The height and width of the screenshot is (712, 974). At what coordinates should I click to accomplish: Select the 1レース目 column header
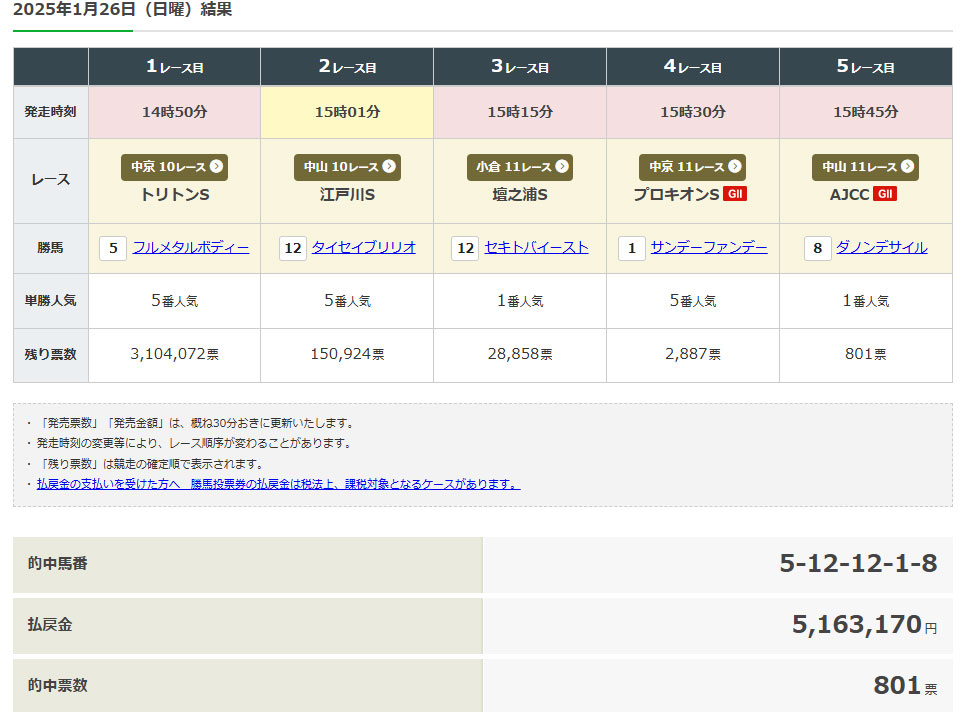[x=174, y=67]
